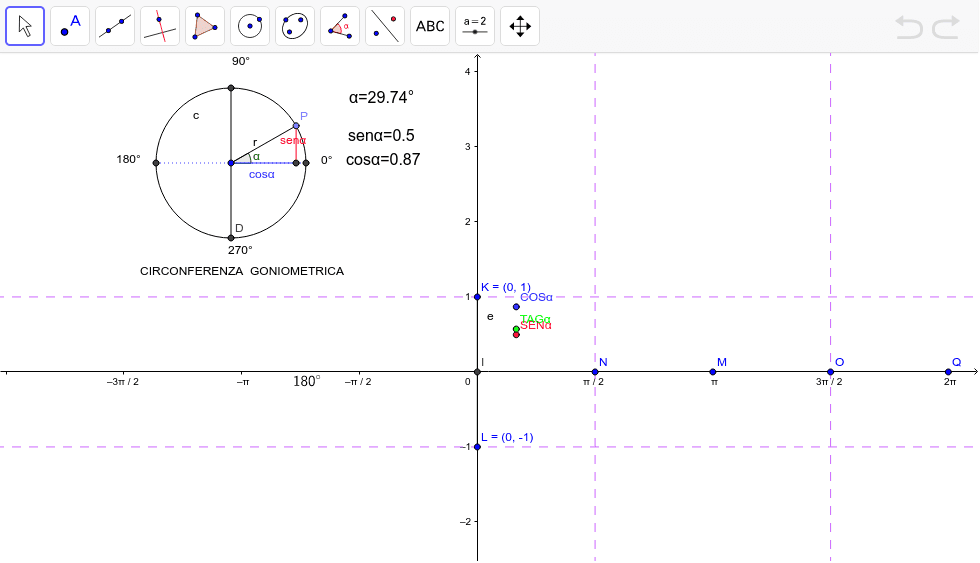Select the Circle with center tool
Image resolution: width=980 pixels, height=563 pixels.
(250, 26)
